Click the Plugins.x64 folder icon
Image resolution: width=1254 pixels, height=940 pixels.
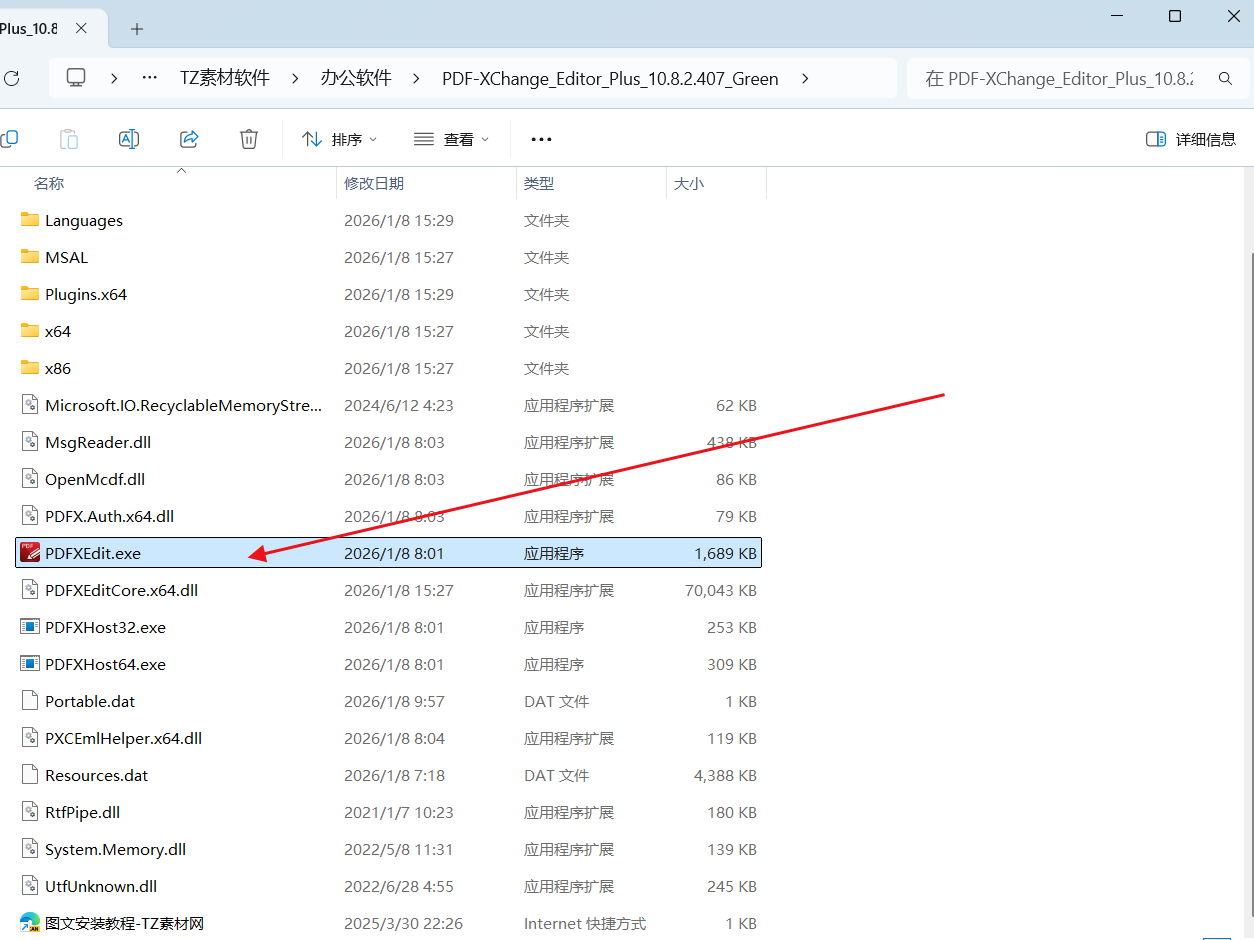point(30,294)
